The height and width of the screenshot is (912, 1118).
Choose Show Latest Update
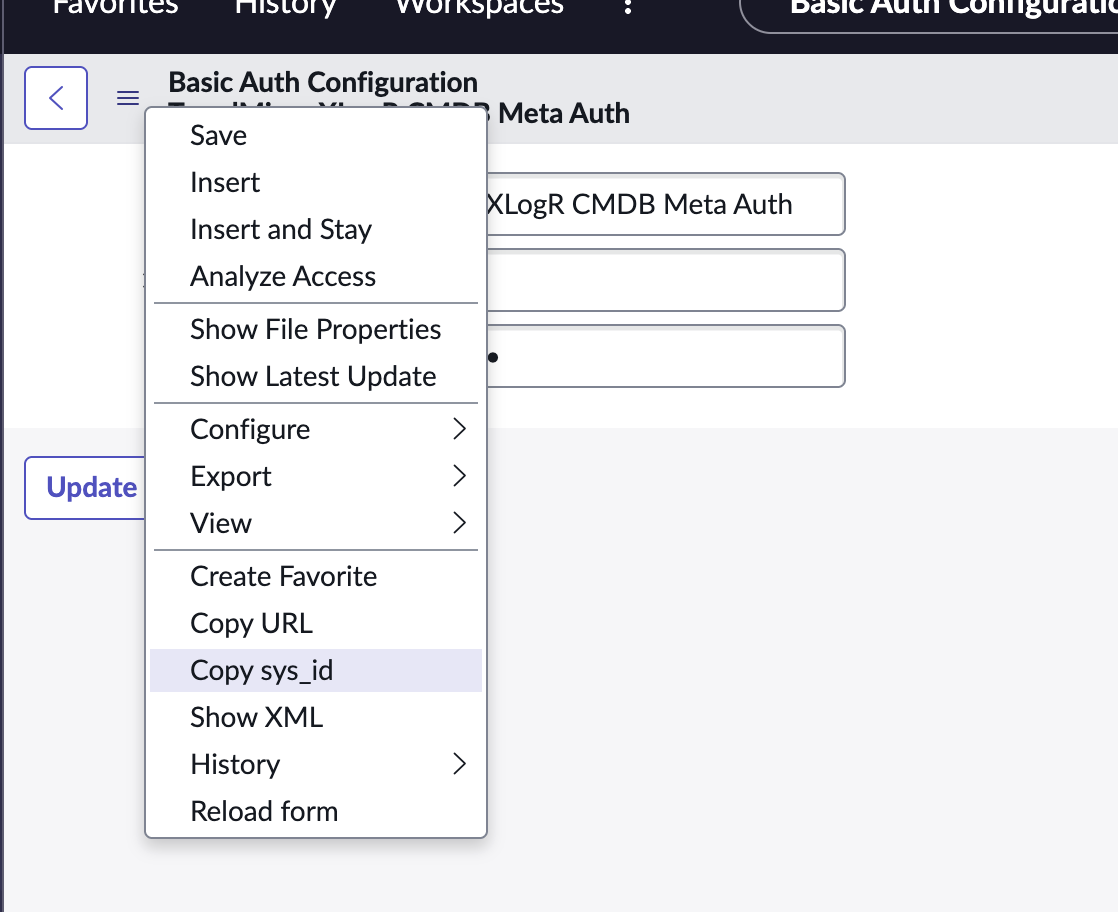click(x=313, y=376)
